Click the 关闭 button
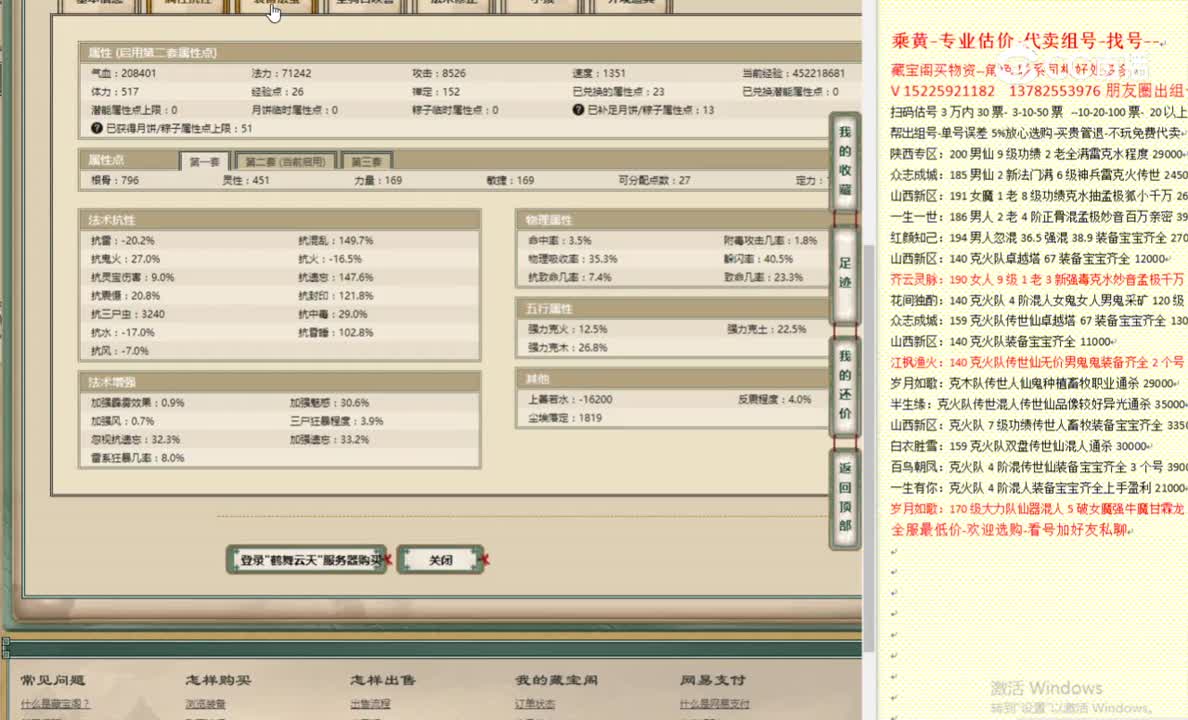1188x720 pixels. (x=440, y=560)
